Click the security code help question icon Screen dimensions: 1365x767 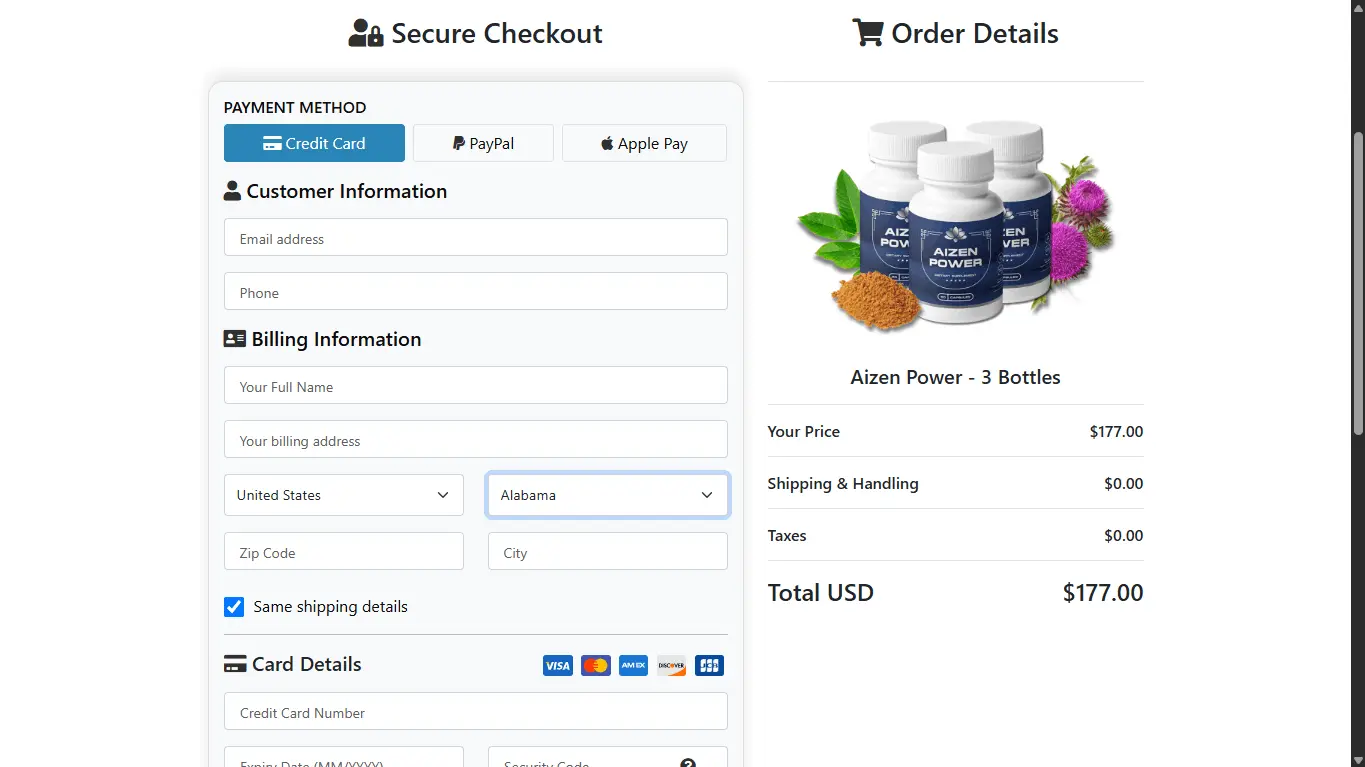click(x=688, y=763)
